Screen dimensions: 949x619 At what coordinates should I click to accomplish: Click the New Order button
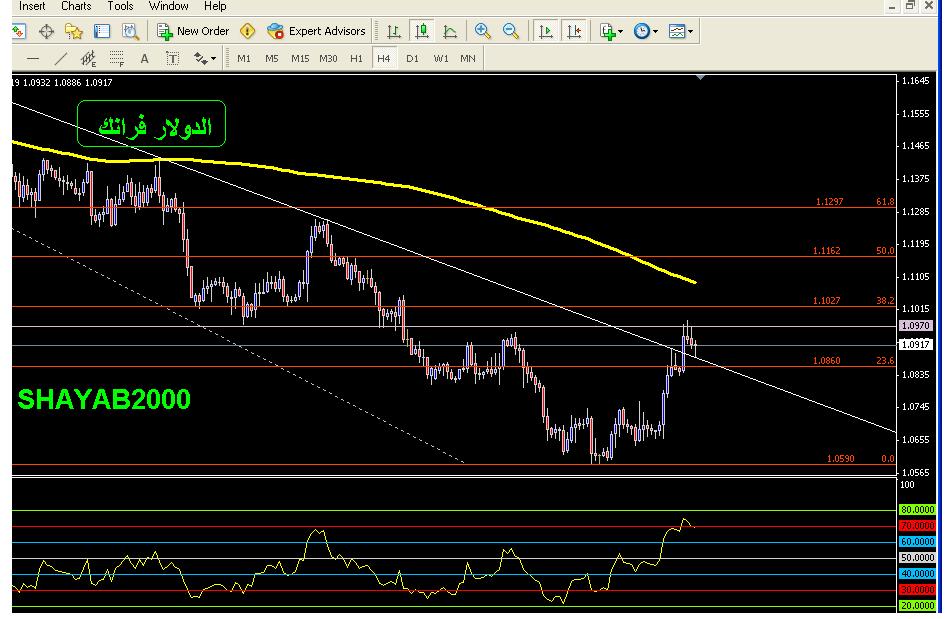193,31
